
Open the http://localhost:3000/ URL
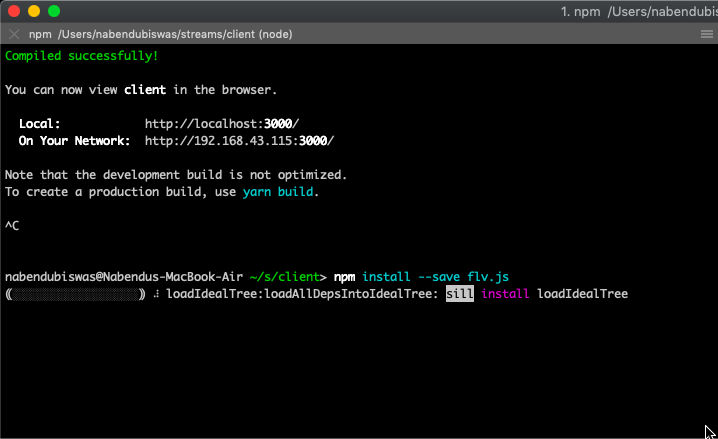click(222, 124)
